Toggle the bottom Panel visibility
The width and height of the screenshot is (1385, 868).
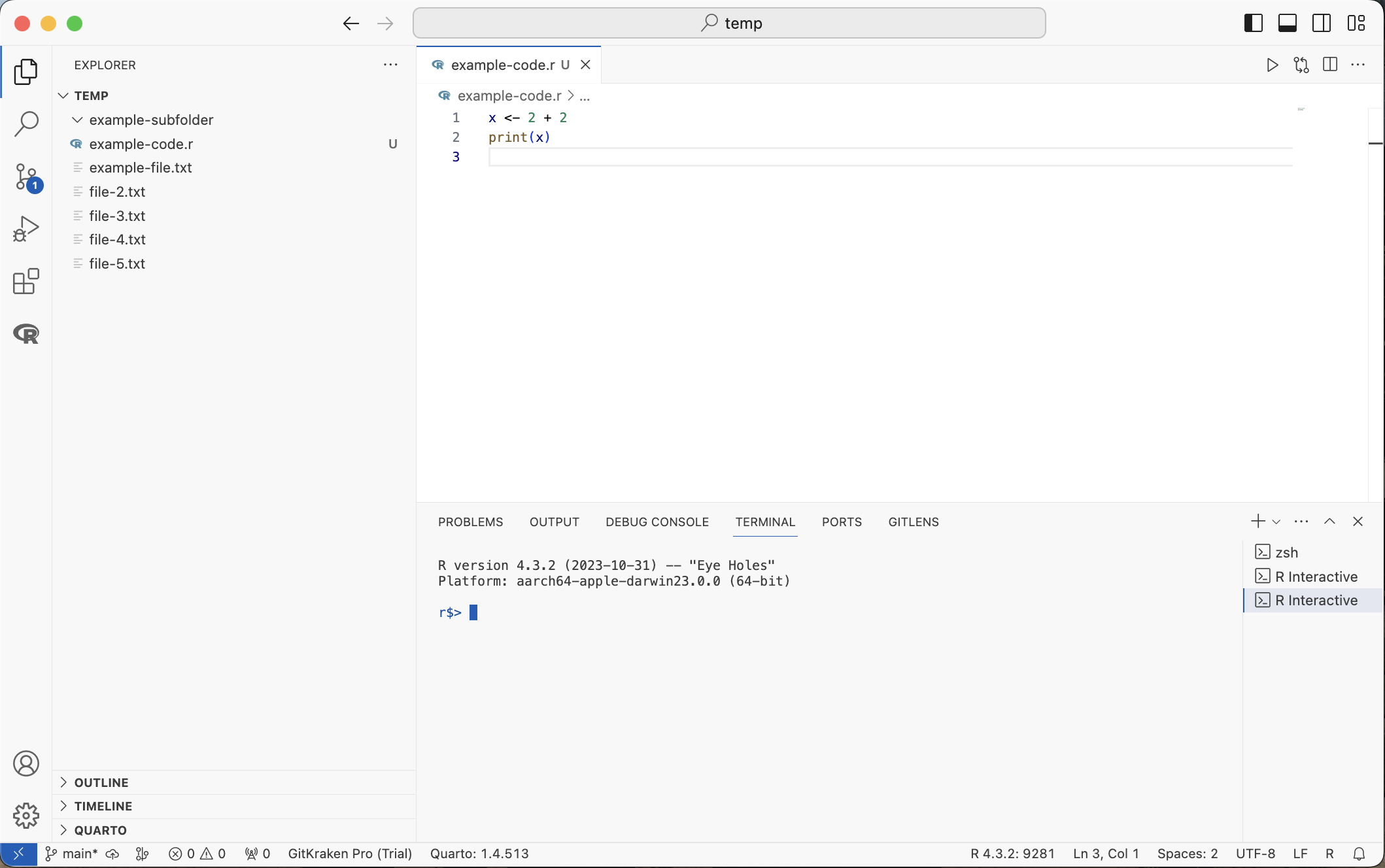pyautogui.click(x=1287, y=24)
